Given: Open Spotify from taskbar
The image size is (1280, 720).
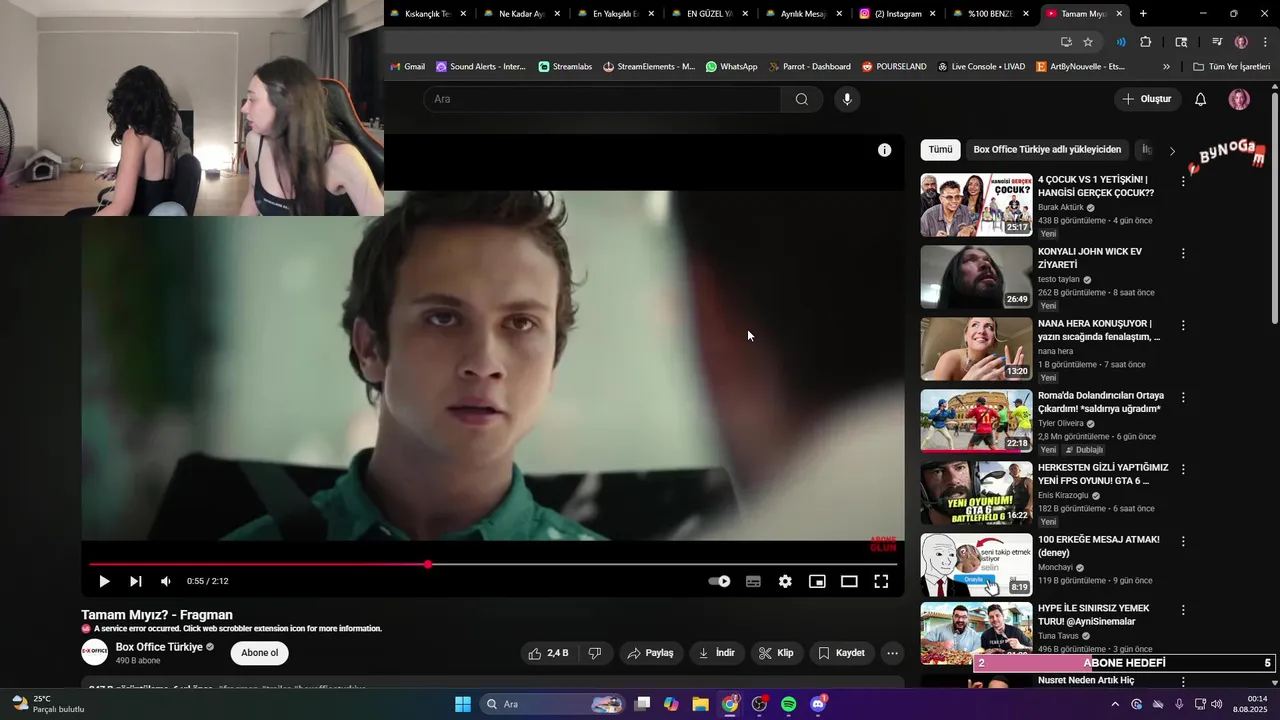Looking at the screenshot, I should tap(788, 704).
